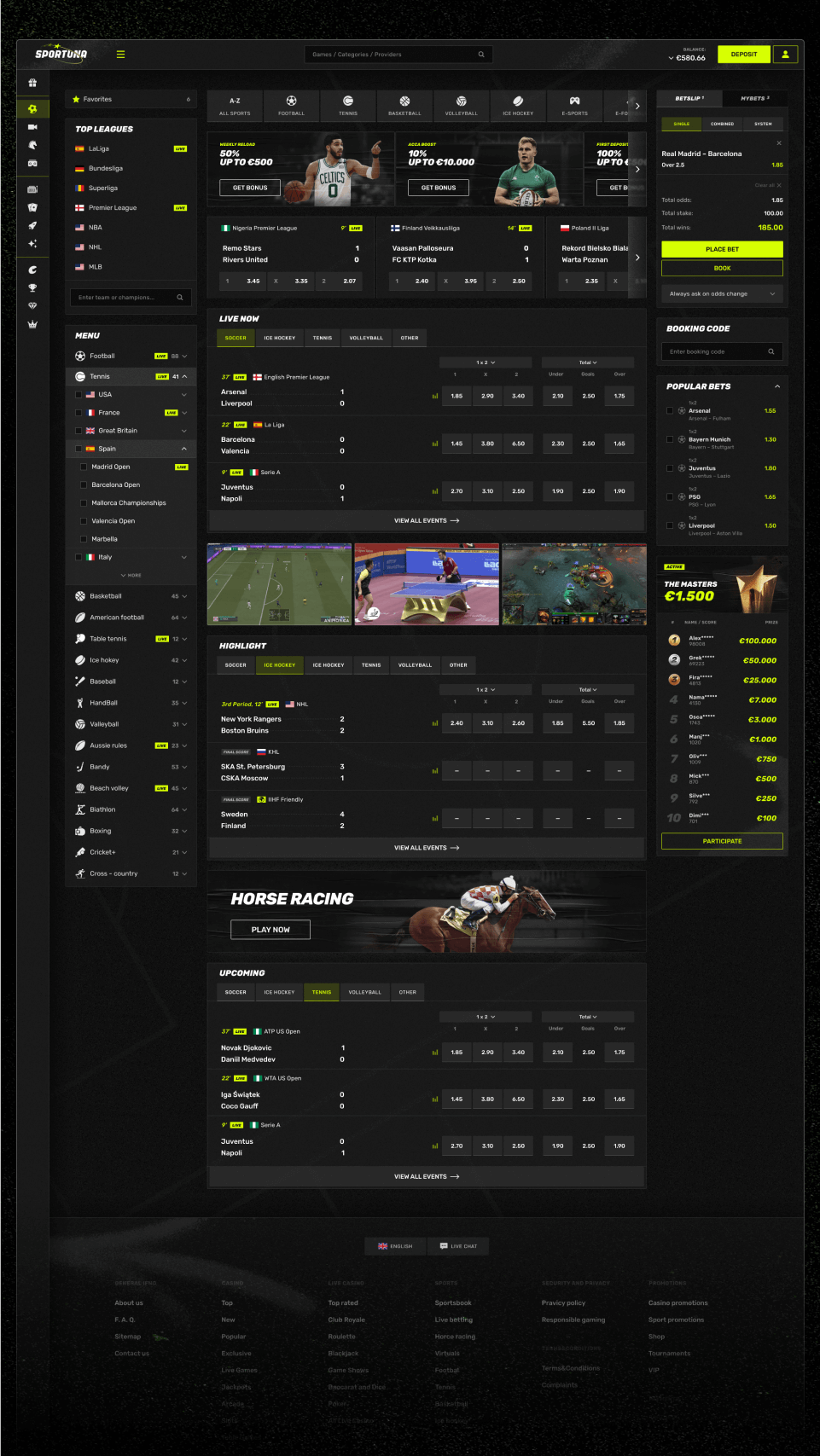The width and height of the screenshot is (820, 1456).
Task: Switch to the MyBets tab
Action: pos(754,98)
